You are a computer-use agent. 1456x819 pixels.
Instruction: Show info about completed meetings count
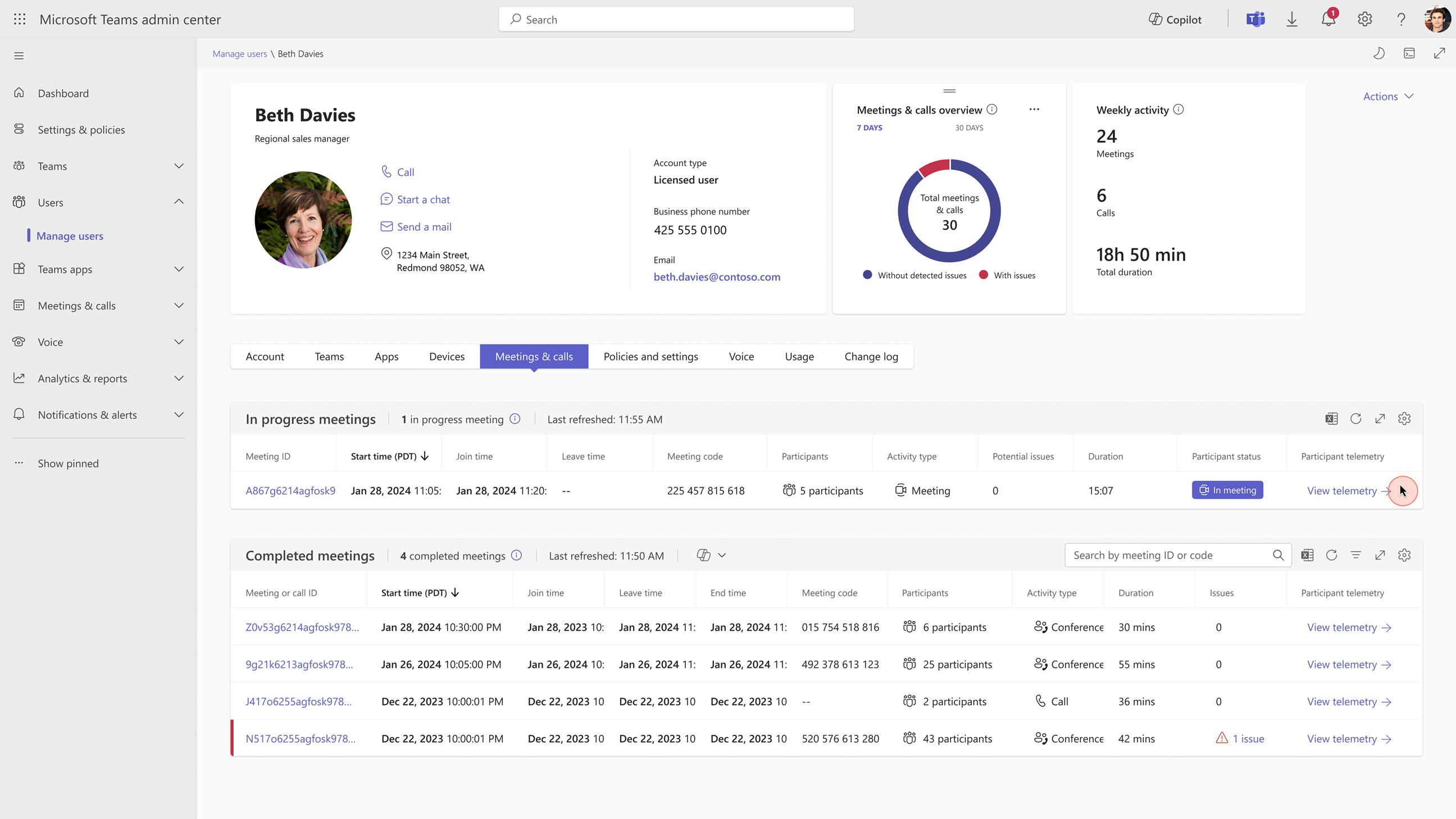(x=517, y=555)
